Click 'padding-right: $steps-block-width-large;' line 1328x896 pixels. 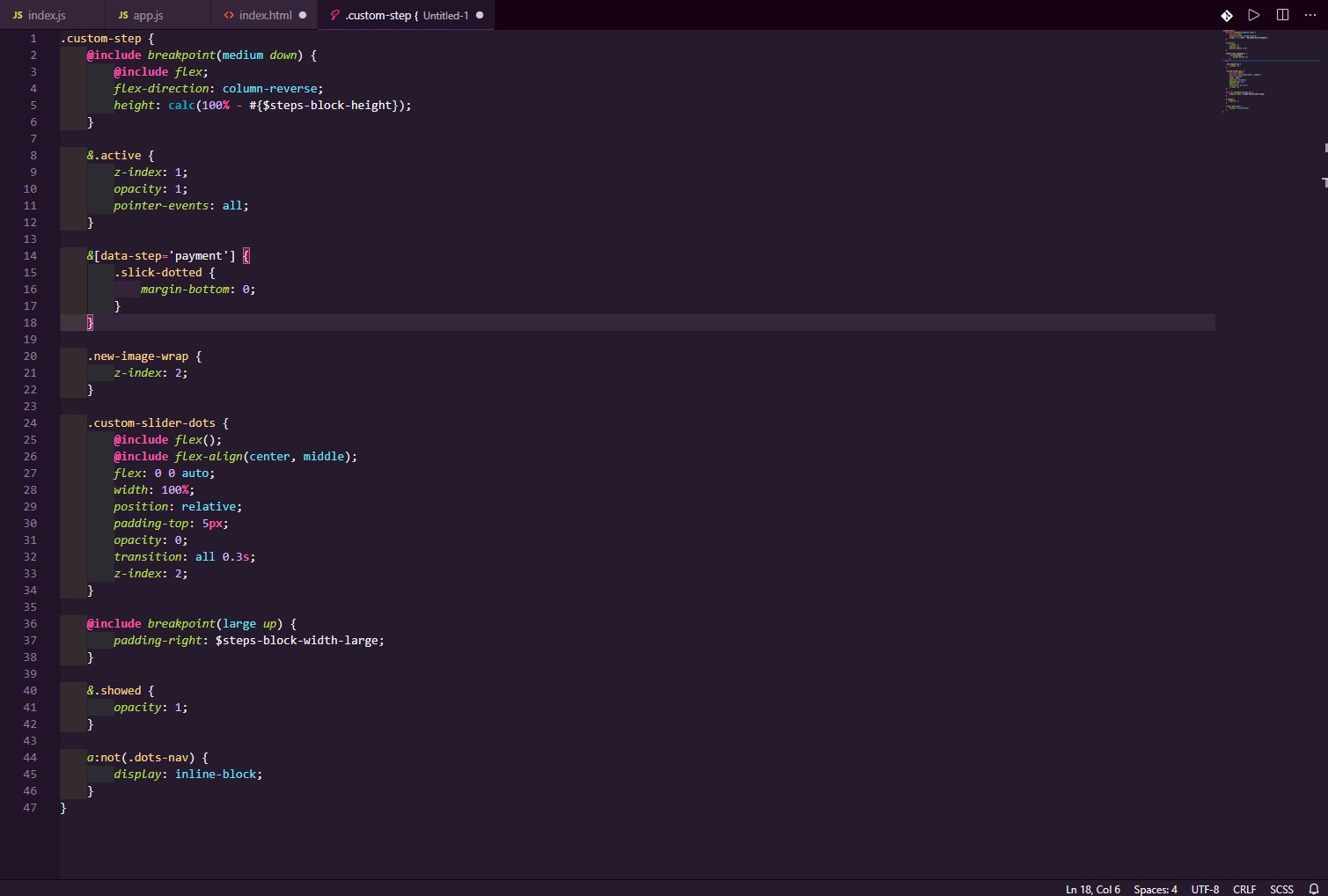tap(249, 640)
